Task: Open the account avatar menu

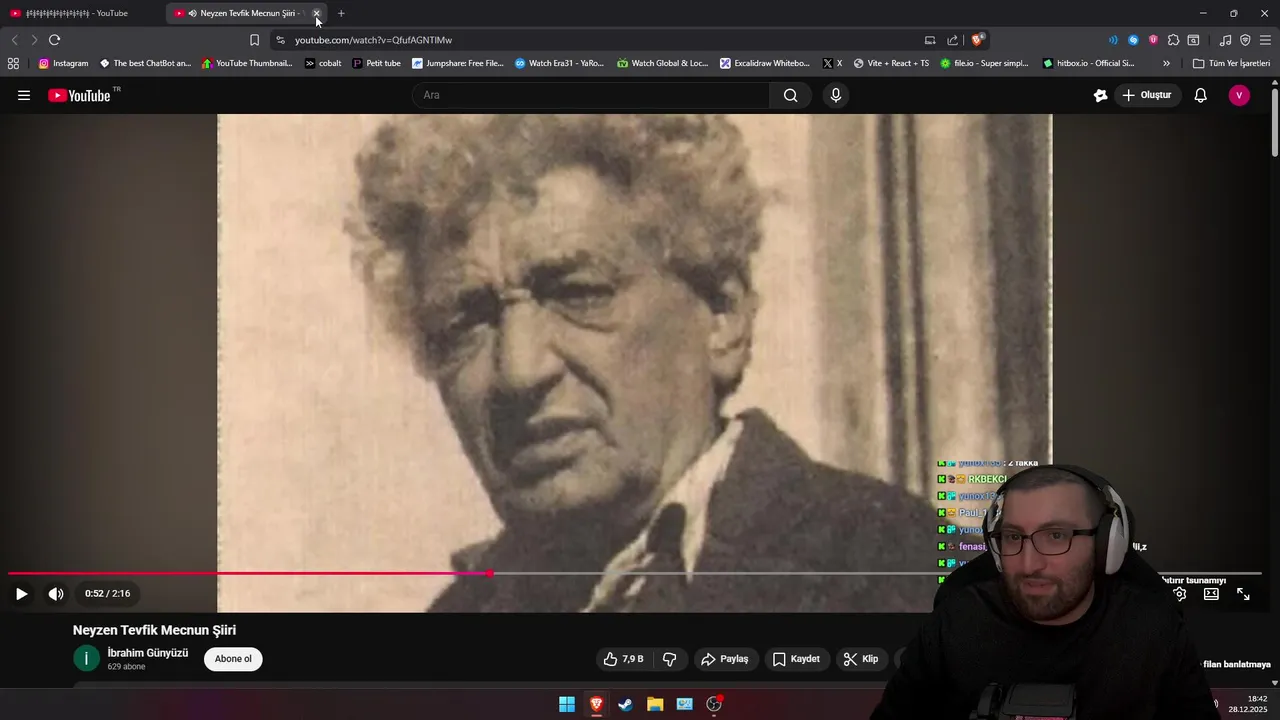Action: point(1239,95)
